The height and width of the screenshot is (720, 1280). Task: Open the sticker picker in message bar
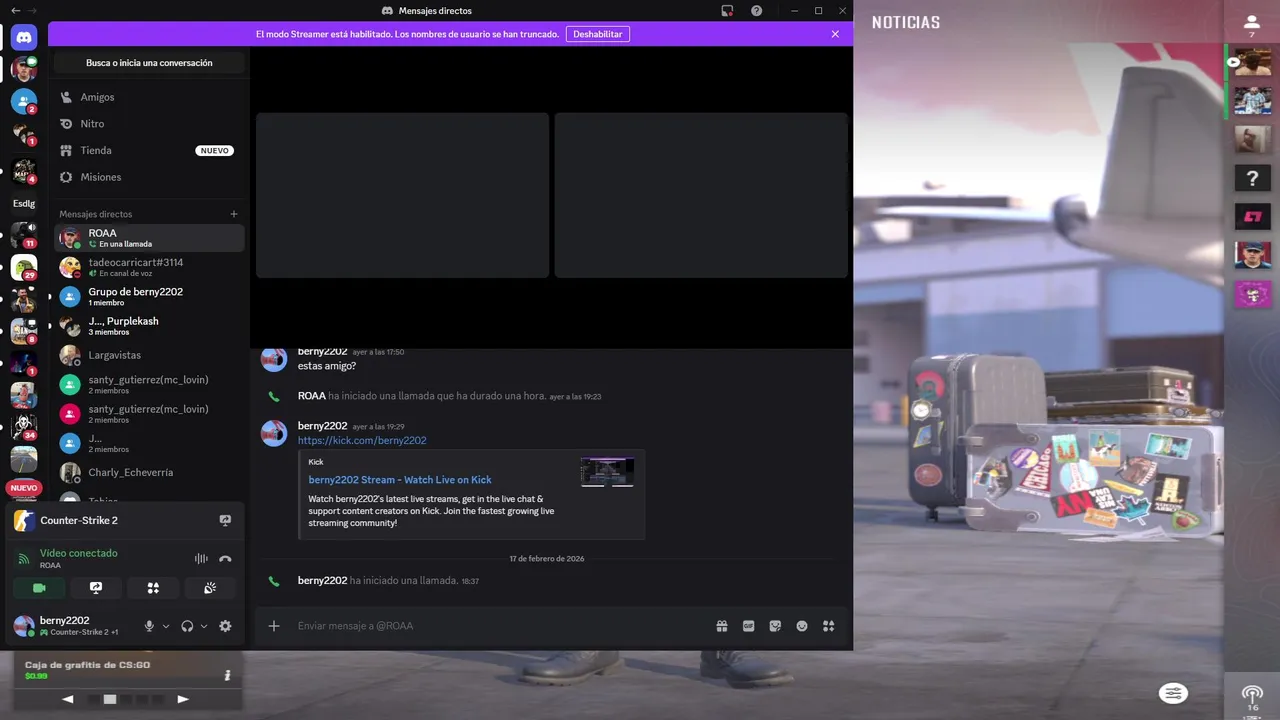[x=775, y=626]
